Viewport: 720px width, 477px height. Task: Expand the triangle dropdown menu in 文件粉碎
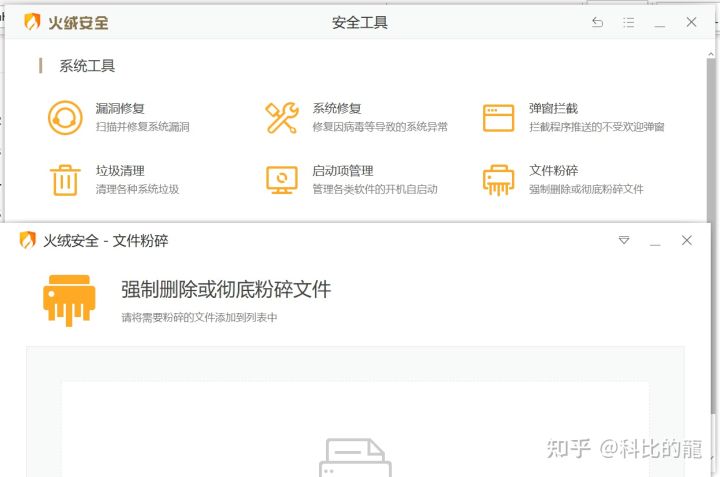click(x=624, y=240)
